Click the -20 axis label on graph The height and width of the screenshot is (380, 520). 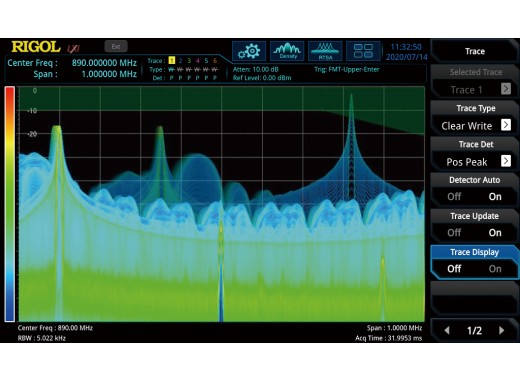click(32, 134)
